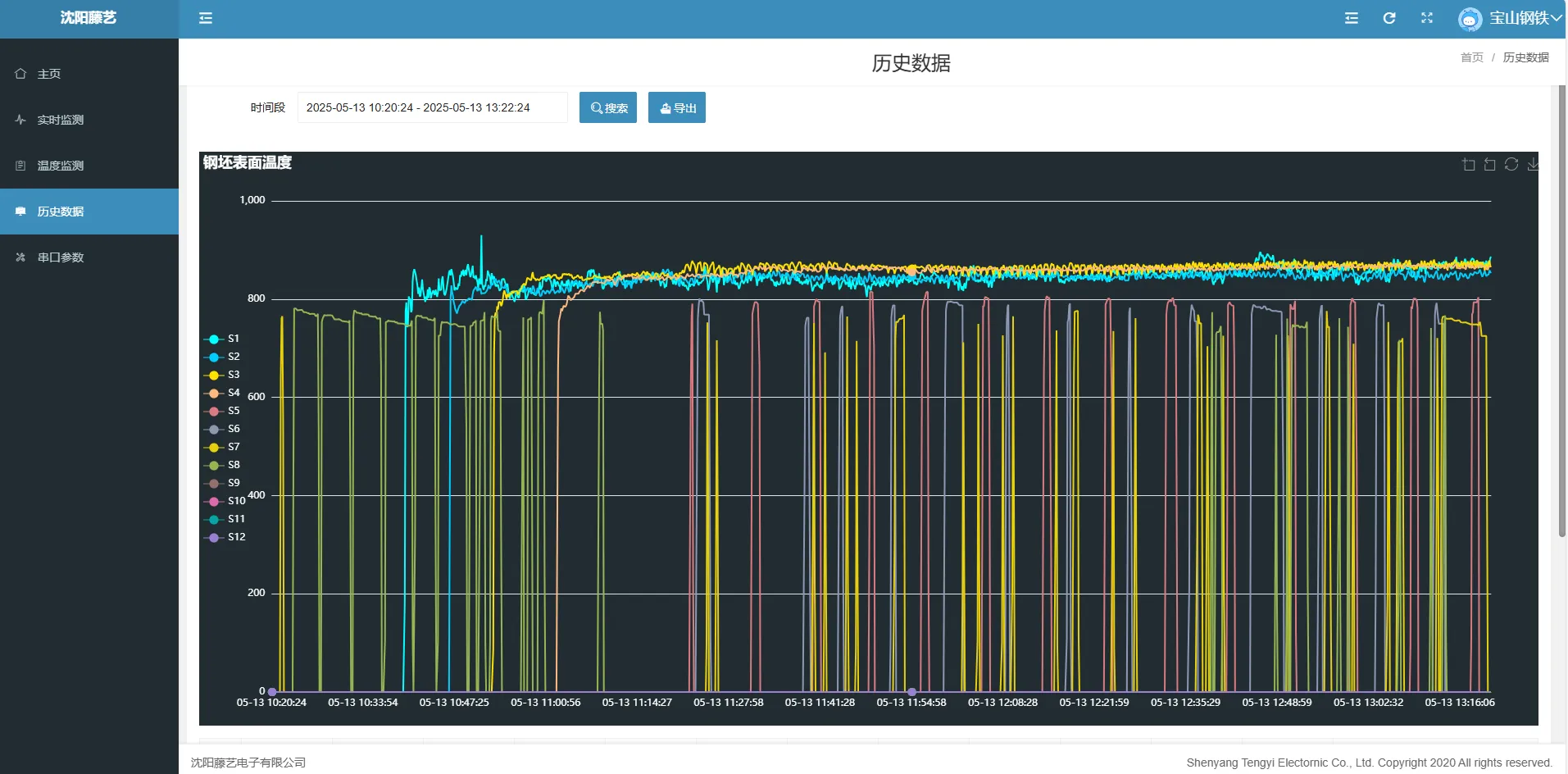This screenshot has width=1568, height=774.
Task: Go to 串口参数 in the sidebar
Action: point(61,257)
